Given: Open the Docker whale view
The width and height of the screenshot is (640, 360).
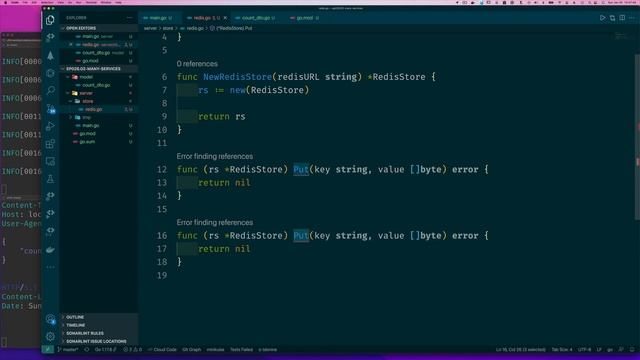Looking at the screenshot, I should [x=50, y=249].
